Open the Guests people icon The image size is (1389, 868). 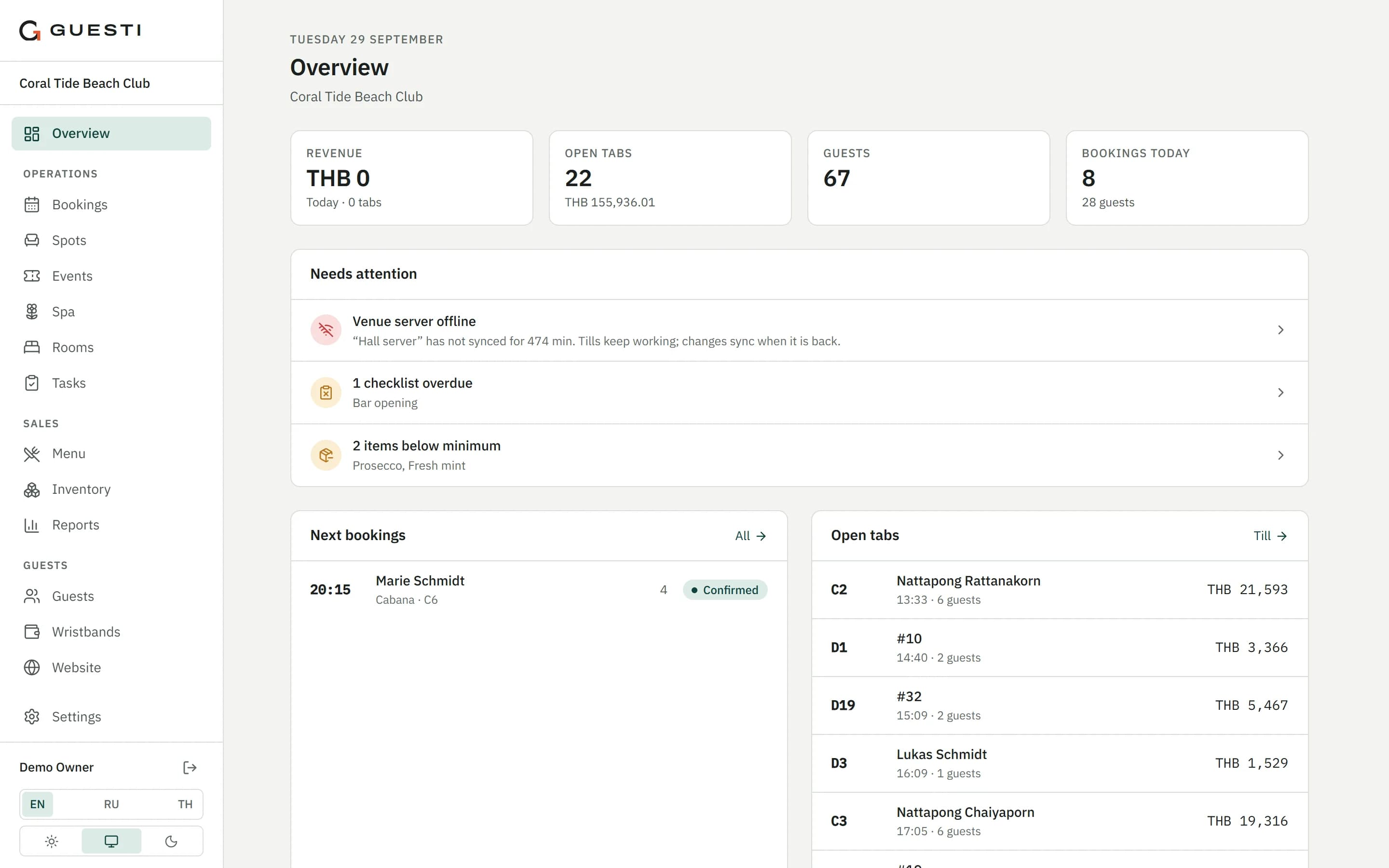(31, 597)
